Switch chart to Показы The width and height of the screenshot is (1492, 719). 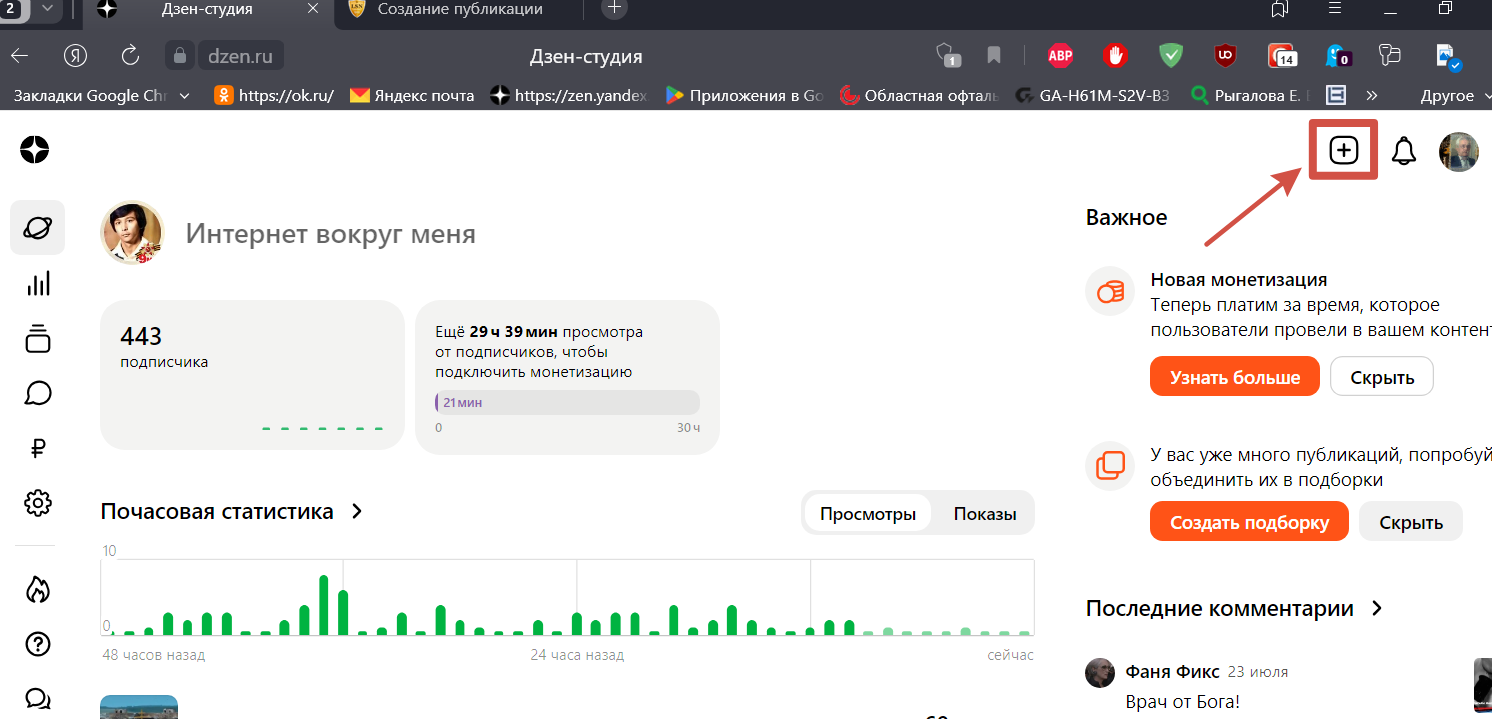984,514
